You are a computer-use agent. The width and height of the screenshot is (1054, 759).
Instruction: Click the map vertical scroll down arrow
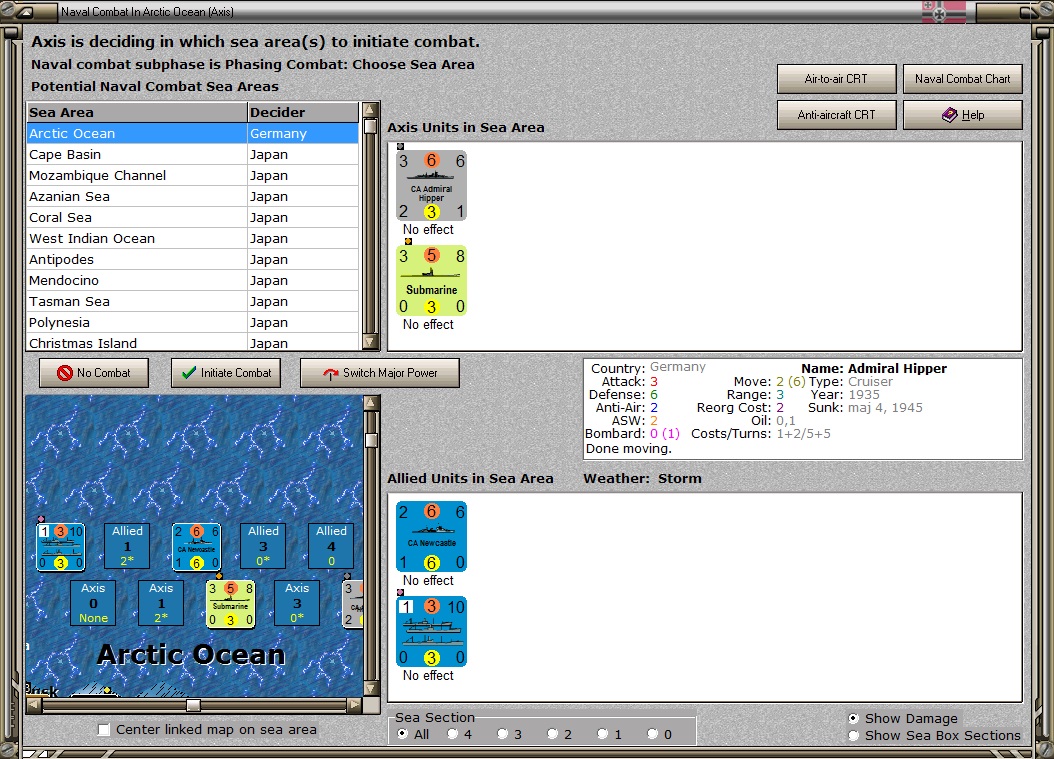click(x=370, y=688)
